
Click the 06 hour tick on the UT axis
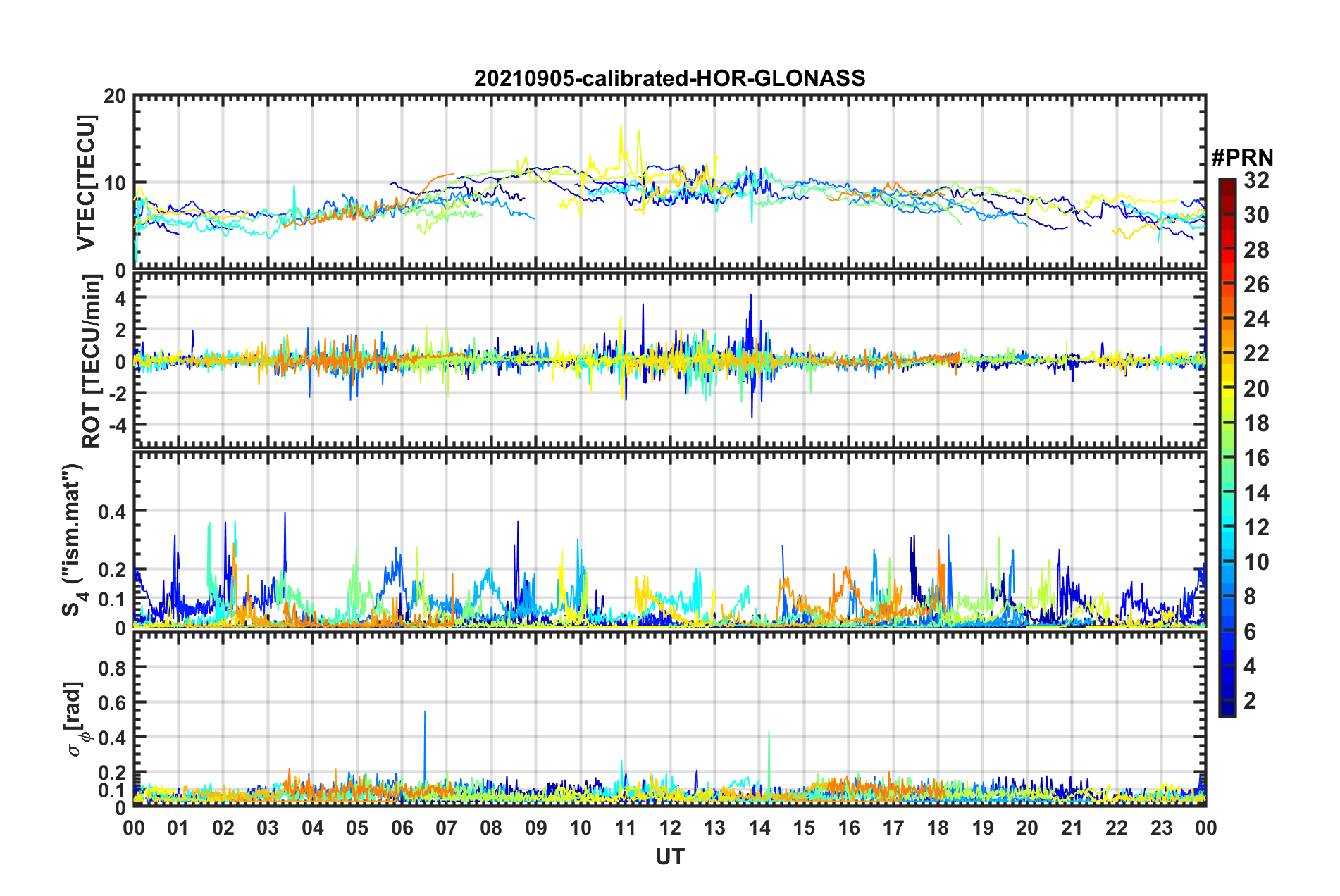(x=402, y=828)
